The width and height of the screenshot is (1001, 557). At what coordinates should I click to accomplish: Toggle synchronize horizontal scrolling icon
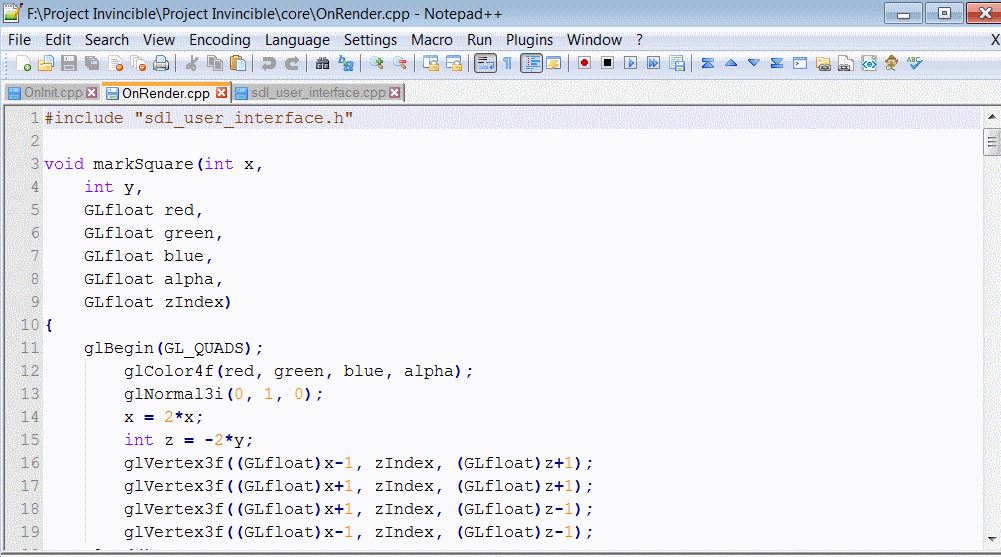[x=454, y=63]
